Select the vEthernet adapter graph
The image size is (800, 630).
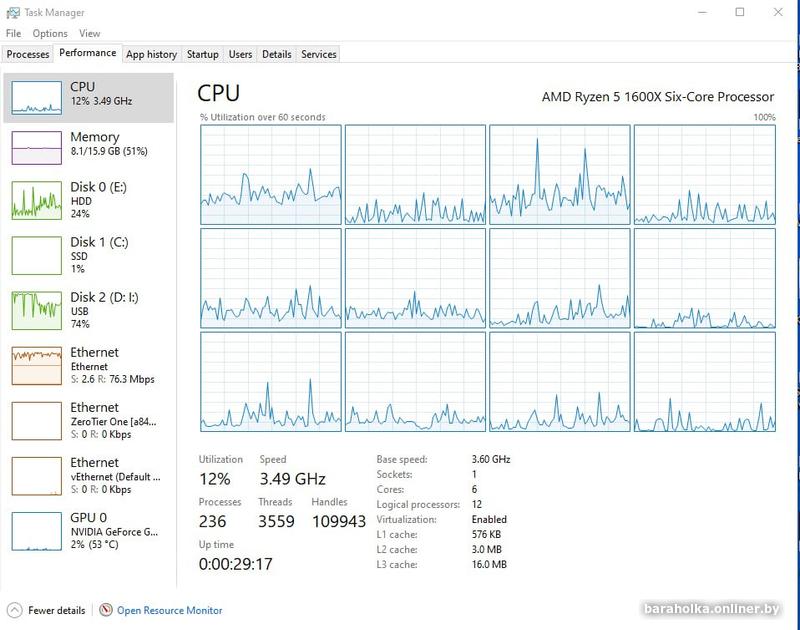(x=36, y=475)
